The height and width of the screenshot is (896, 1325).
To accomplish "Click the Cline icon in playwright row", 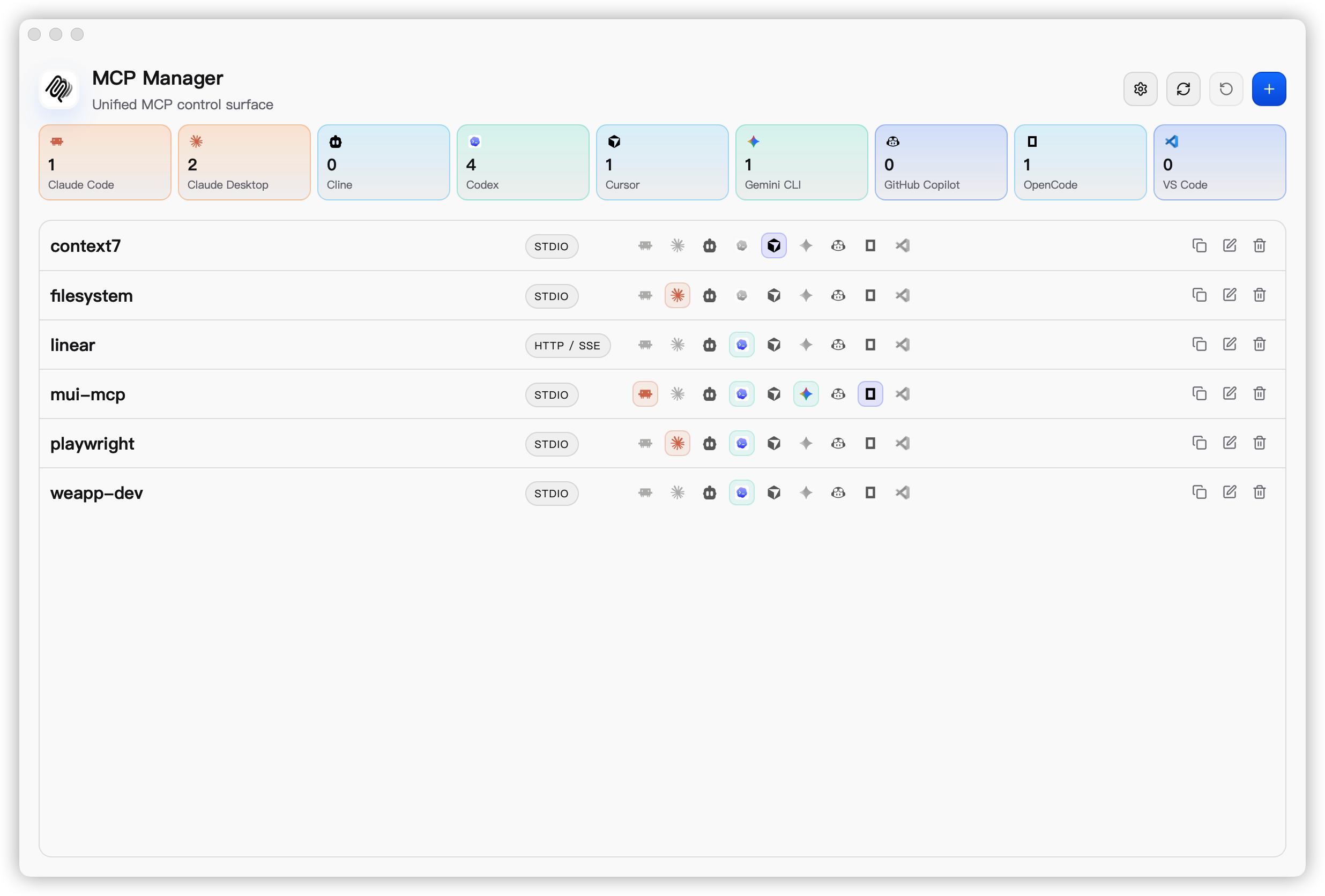I will 709,443.
